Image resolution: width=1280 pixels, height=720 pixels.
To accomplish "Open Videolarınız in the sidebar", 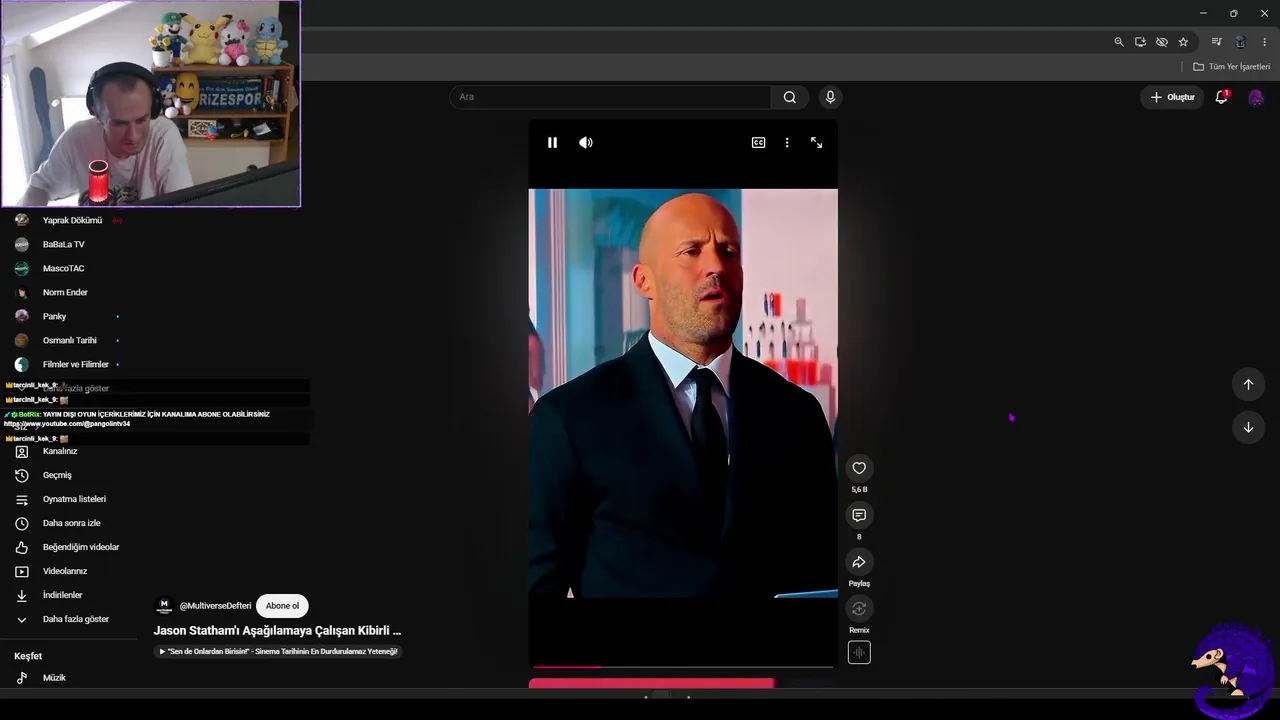I will pyautogui.click(x=65, y=571).
